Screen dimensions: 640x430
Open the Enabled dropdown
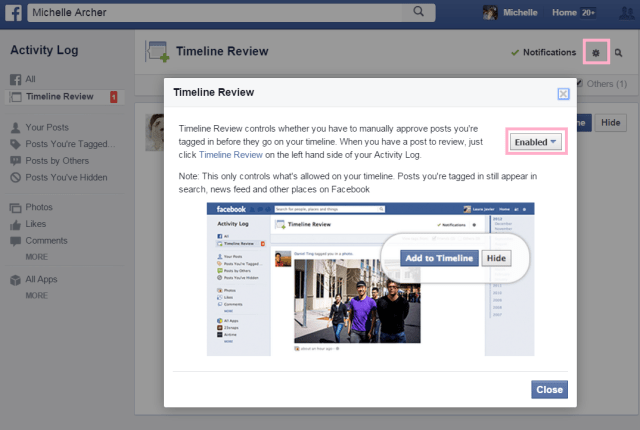point(536,142)
